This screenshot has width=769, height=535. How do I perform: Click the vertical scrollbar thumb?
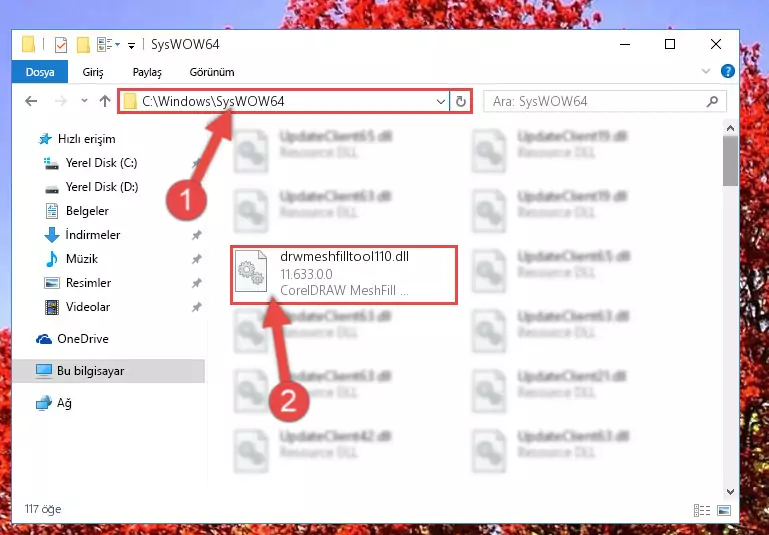pos(730,161)
